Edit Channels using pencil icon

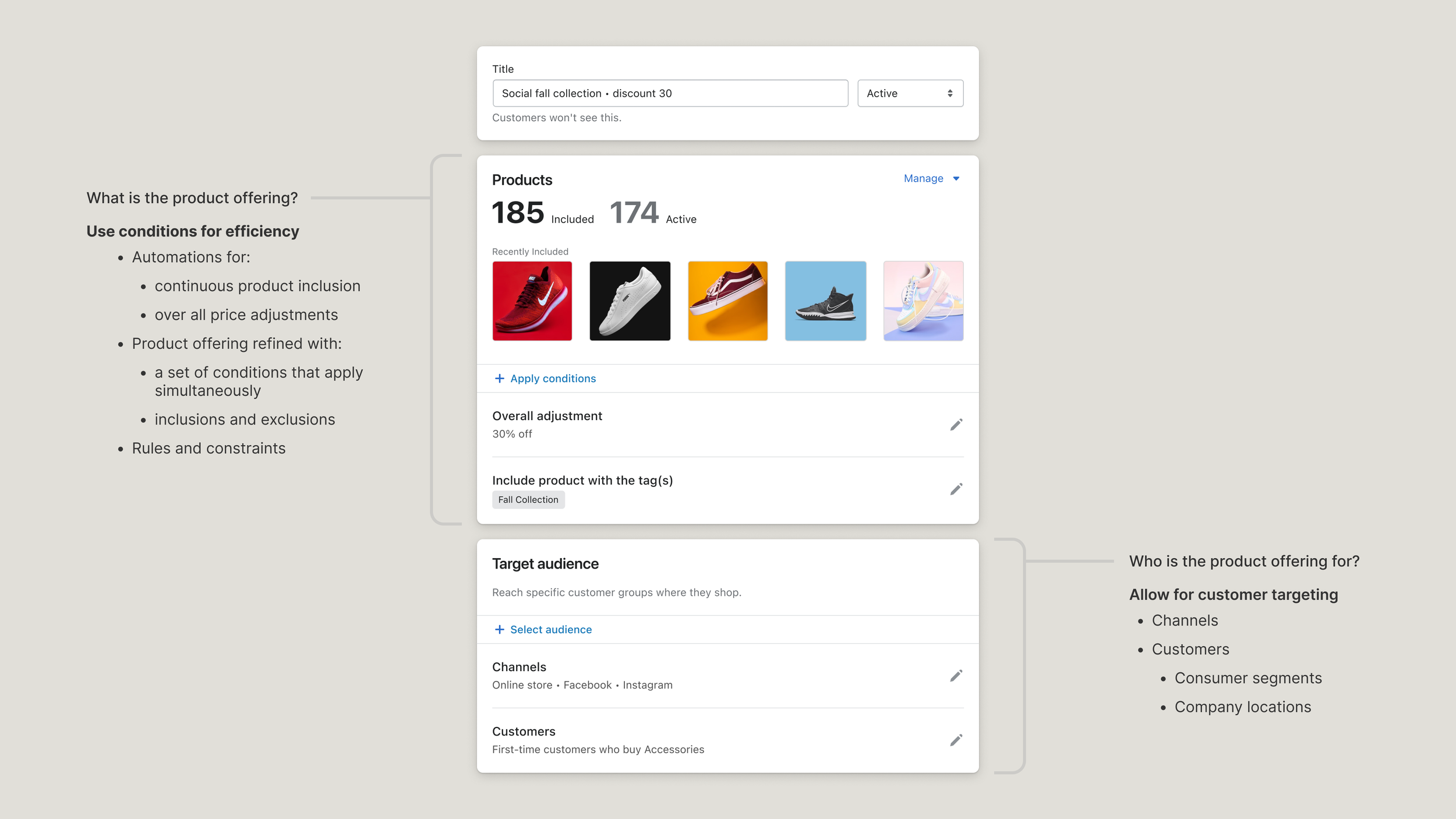[x=956, y=676]
